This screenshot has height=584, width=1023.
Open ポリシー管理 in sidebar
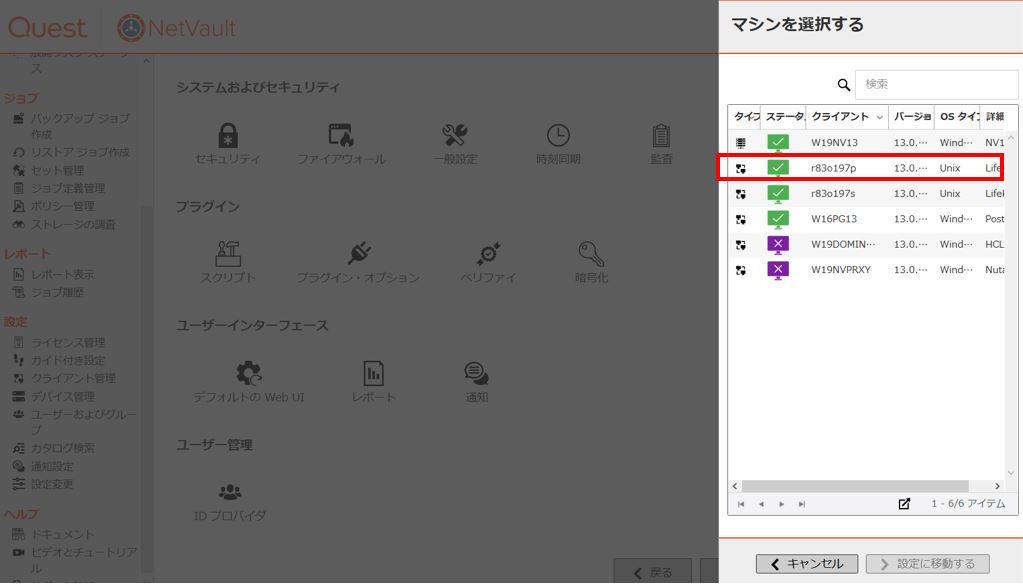[x=63, y=206]
